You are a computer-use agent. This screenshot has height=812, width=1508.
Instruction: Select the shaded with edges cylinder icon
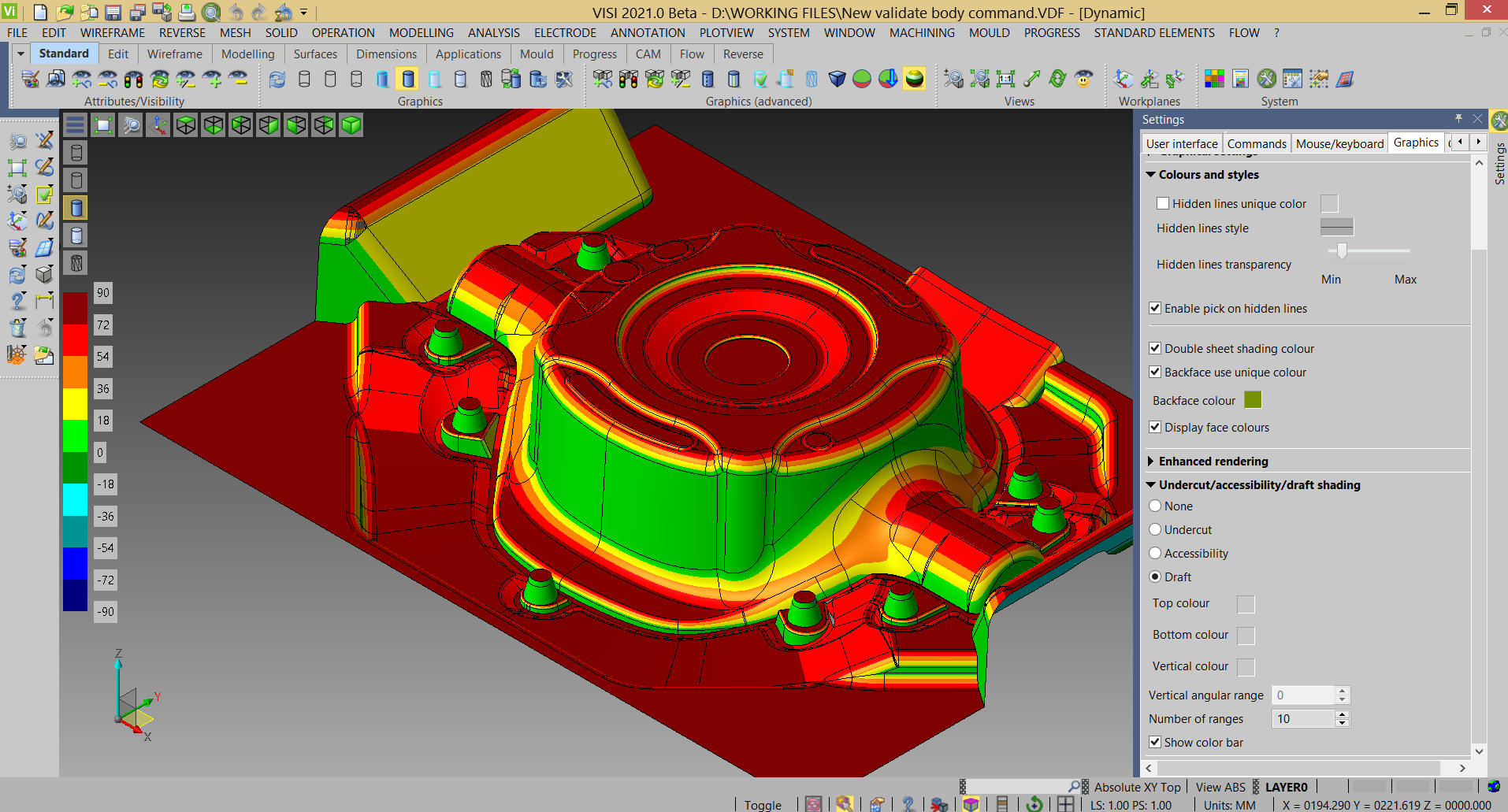[407, 79]
